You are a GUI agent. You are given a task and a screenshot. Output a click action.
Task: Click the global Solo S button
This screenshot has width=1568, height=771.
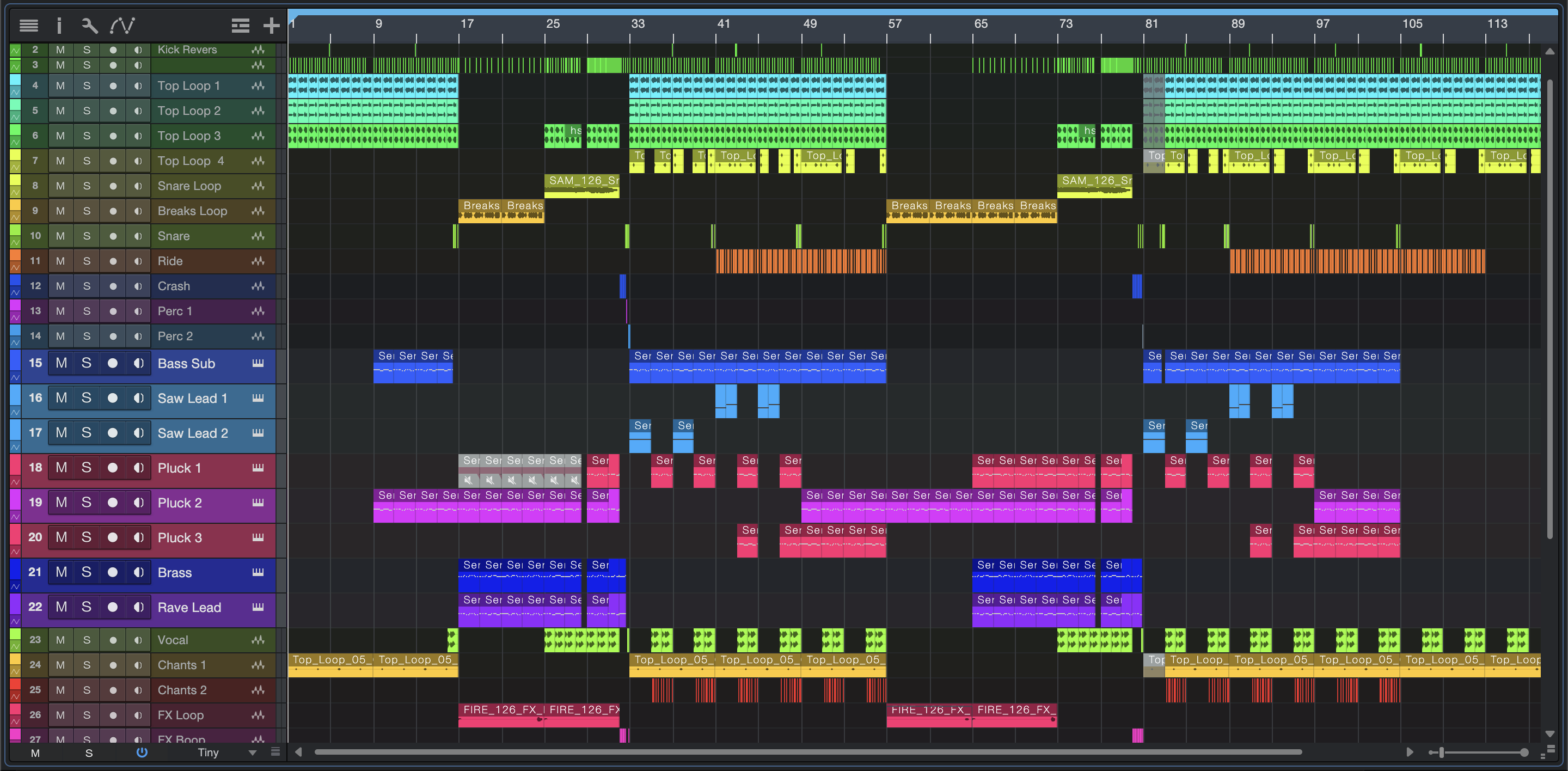coord(89,752)
